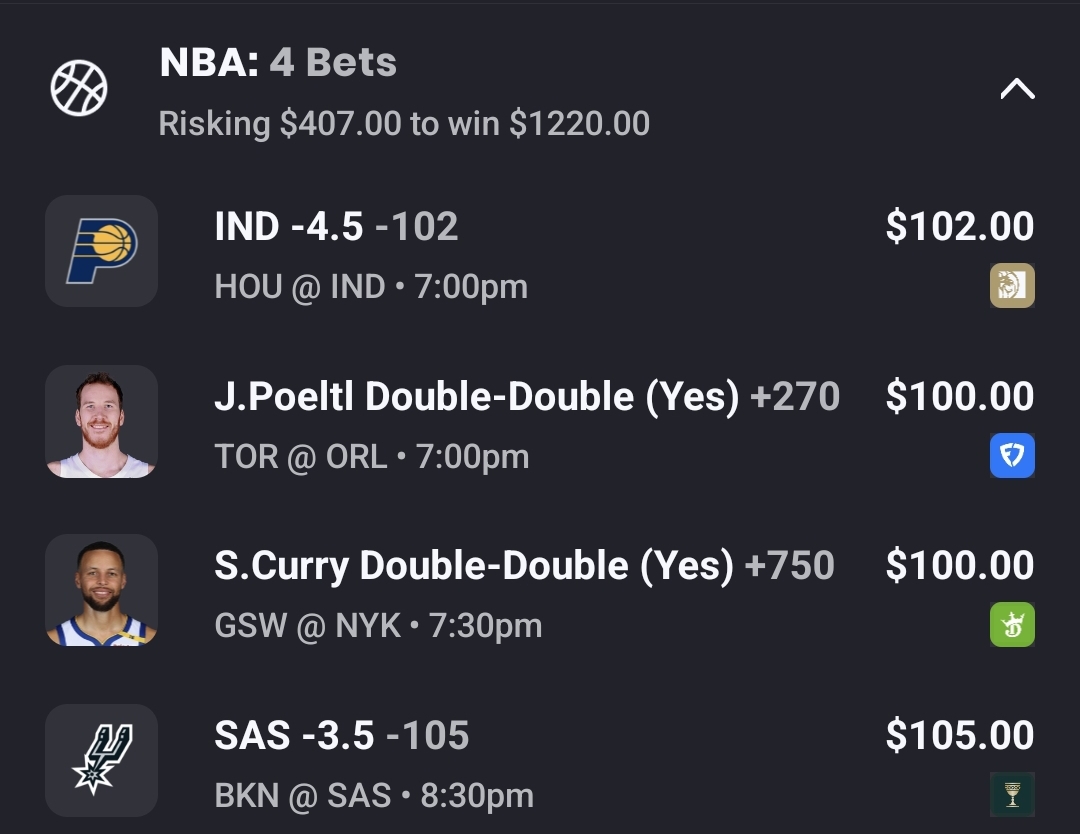The image size is (1080, 834).
Task: Tap the $102.00 stake on IND bet
Action: (959, 227)
